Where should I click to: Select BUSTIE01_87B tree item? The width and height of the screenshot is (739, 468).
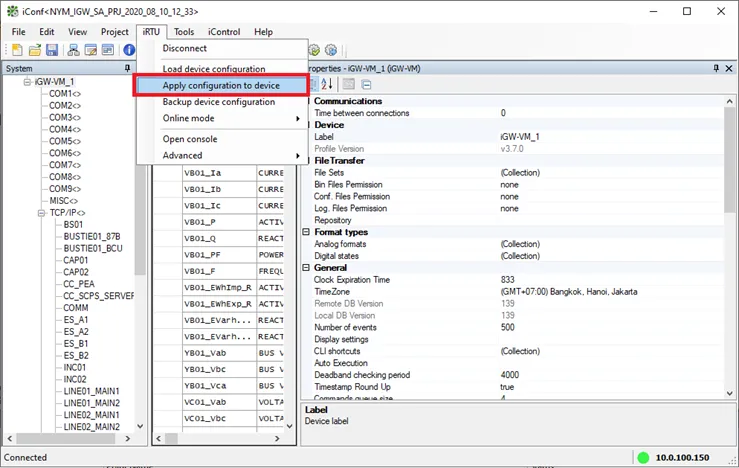pyautogui.click(x=92, y=237)
